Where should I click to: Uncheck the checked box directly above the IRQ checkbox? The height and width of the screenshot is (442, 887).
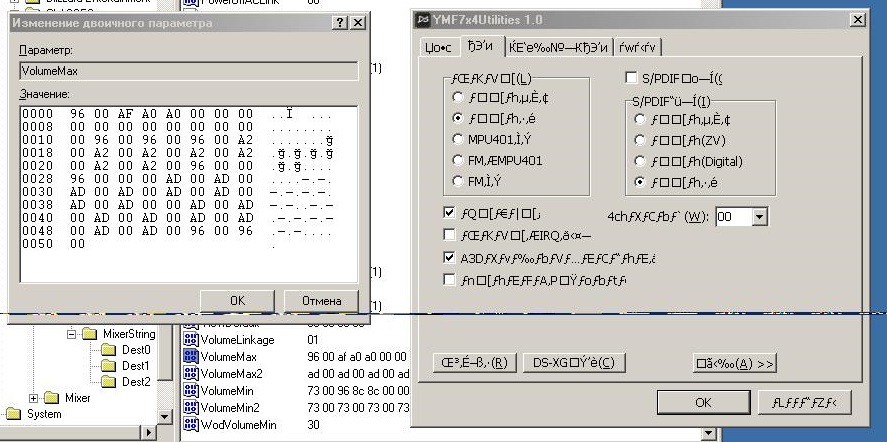point(449,213)
